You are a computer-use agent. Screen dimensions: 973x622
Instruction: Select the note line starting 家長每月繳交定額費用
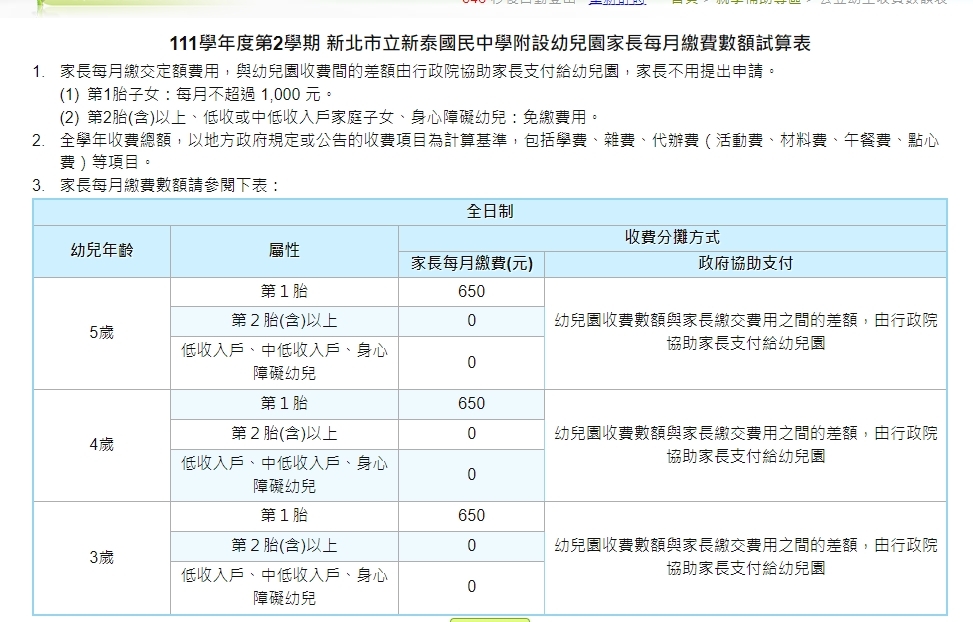click(418, 71)
